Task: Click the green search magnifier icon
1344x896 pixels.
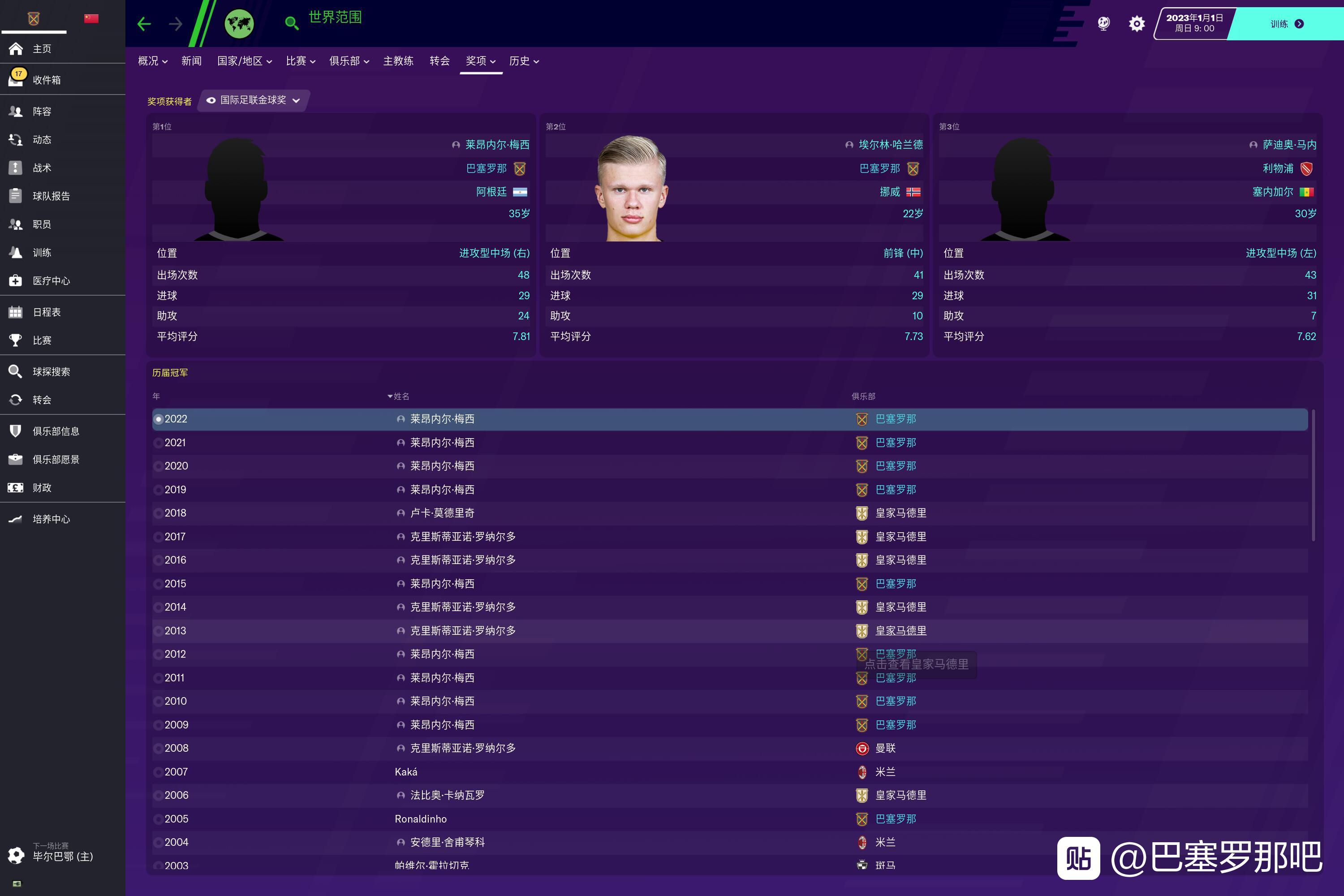Action: [292, 23]
